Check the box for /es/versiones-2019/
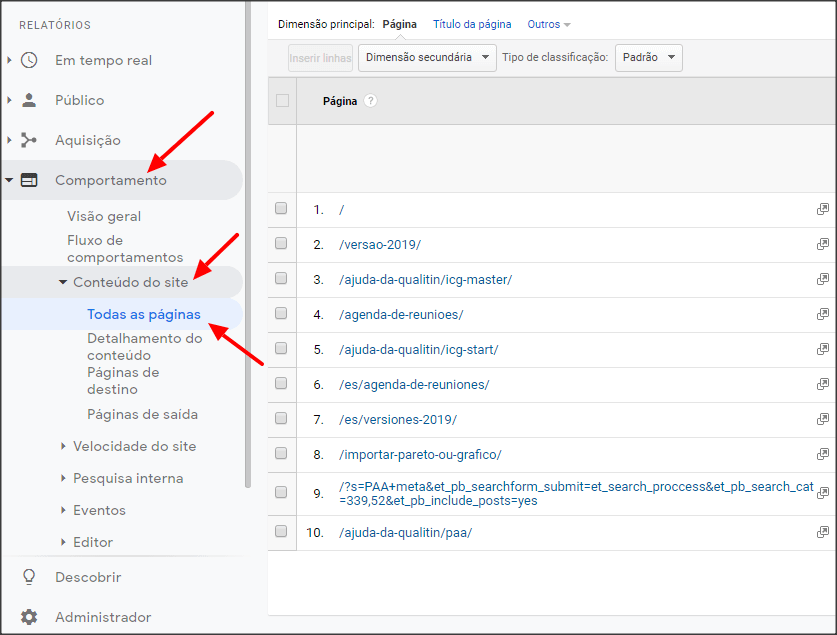Image resolution: width=837 pixels, height=635 pixels. tap(281, 418)
